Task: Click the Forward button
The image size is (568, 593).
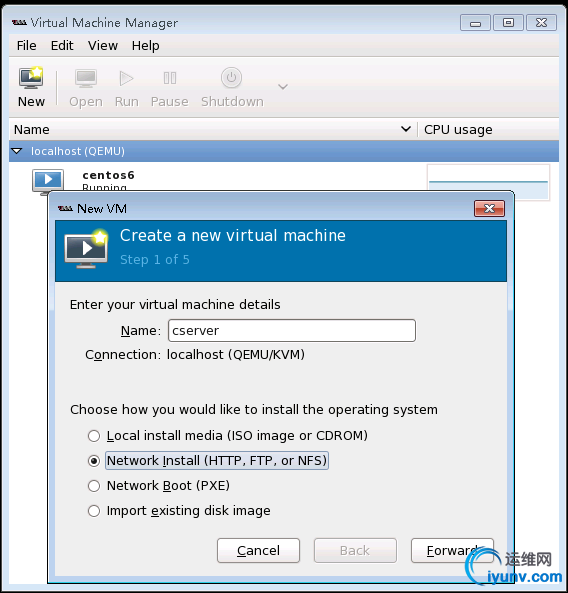Action: coord(452,551)
